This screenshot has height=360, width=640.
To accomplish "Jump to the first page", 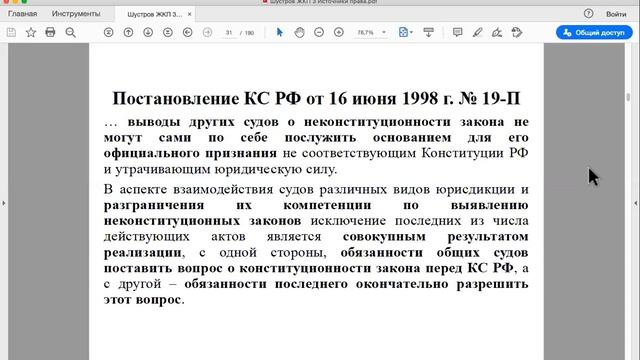I will tap(109, 32).
